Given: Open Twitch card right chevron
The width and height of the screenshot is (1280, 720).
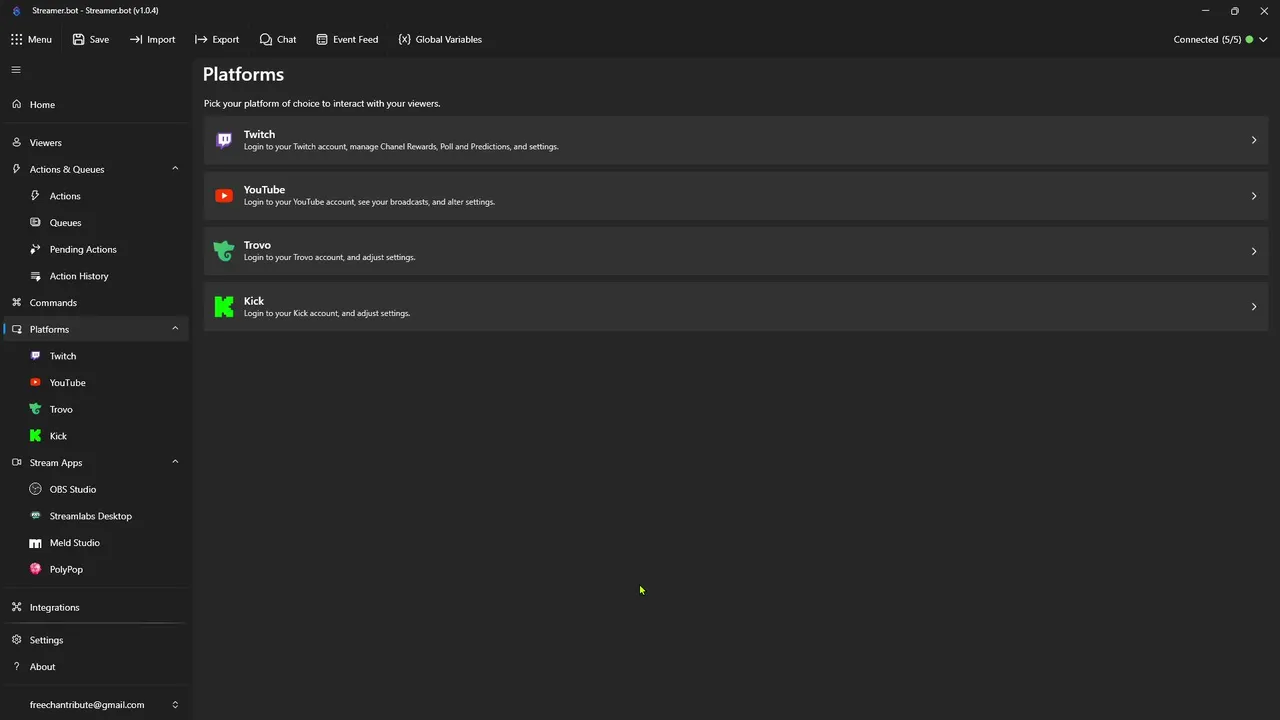Looking at the screenshot, I should [1253, 140].
